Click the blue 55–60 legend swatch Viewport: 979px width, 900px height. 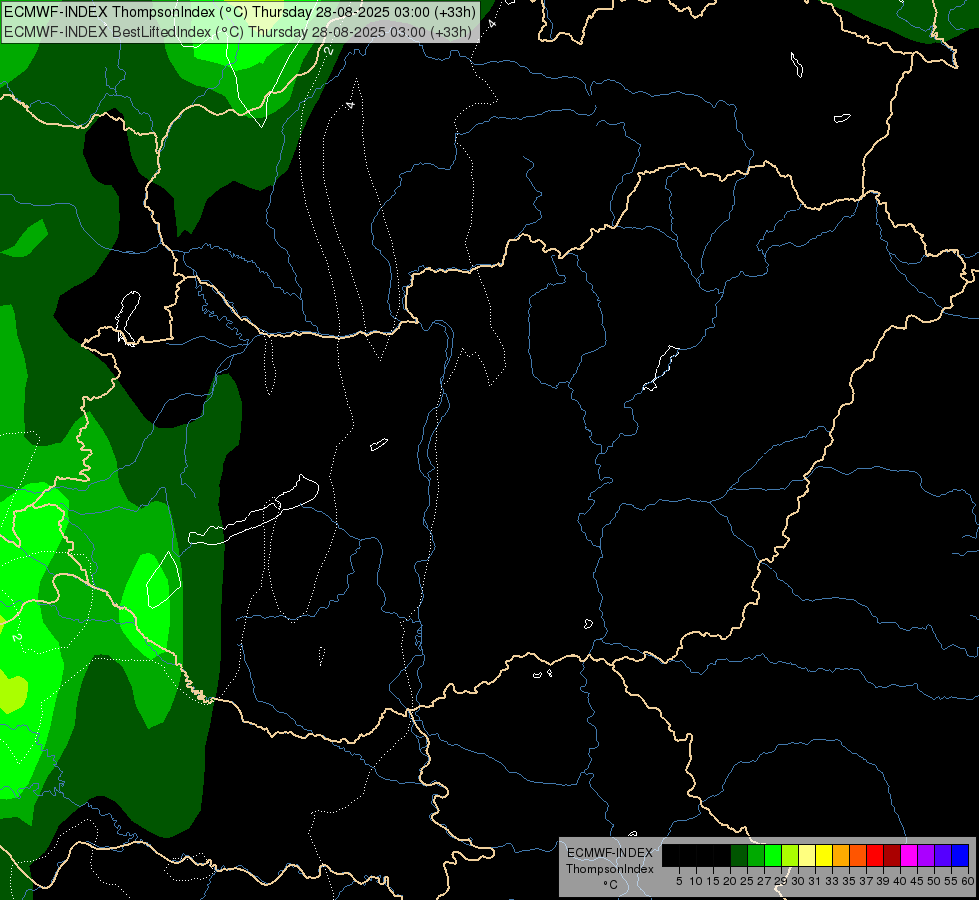960,855
